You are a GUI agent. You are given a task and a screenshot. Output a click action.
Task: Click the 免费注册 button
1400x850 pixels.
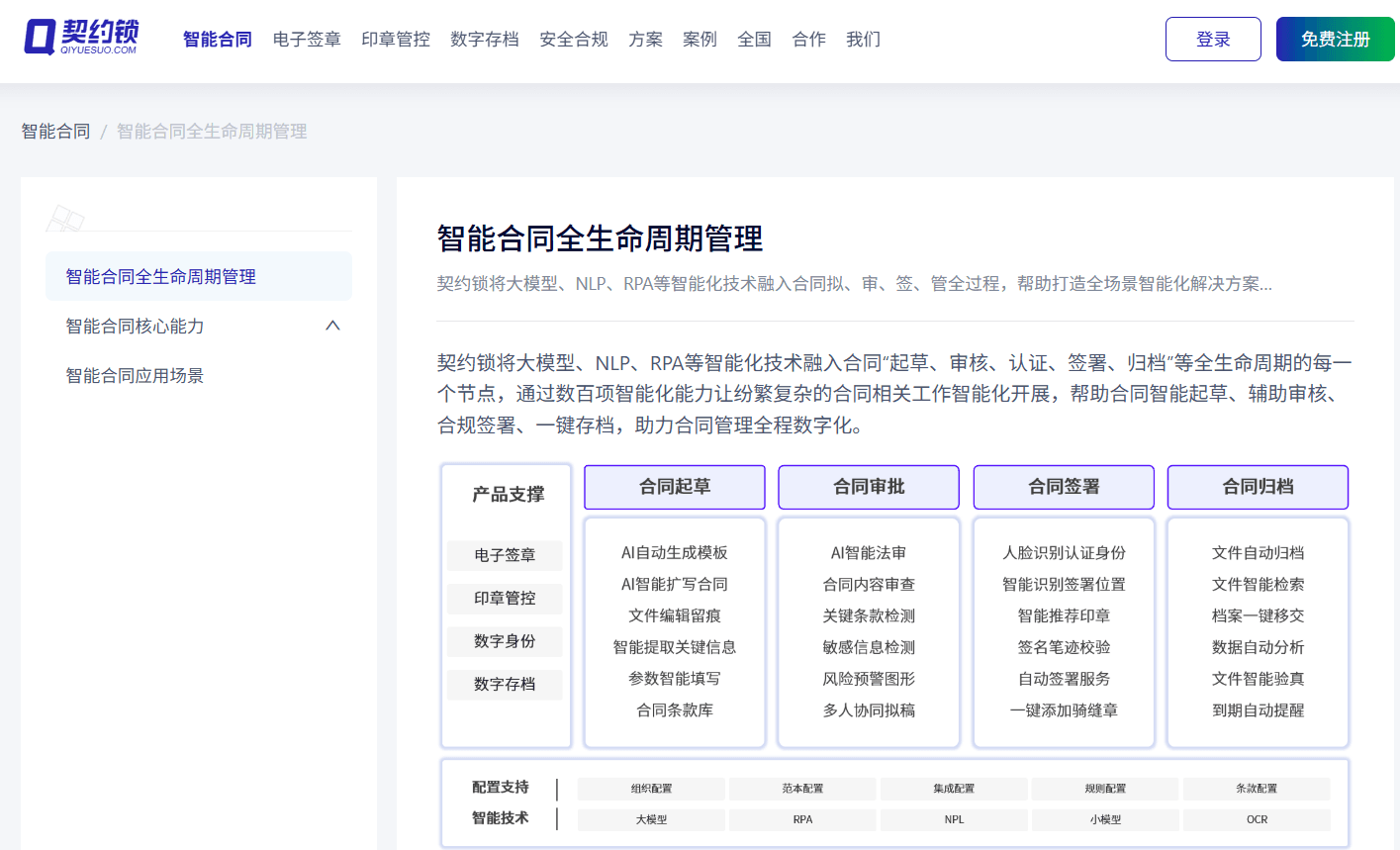point(1335,40)
